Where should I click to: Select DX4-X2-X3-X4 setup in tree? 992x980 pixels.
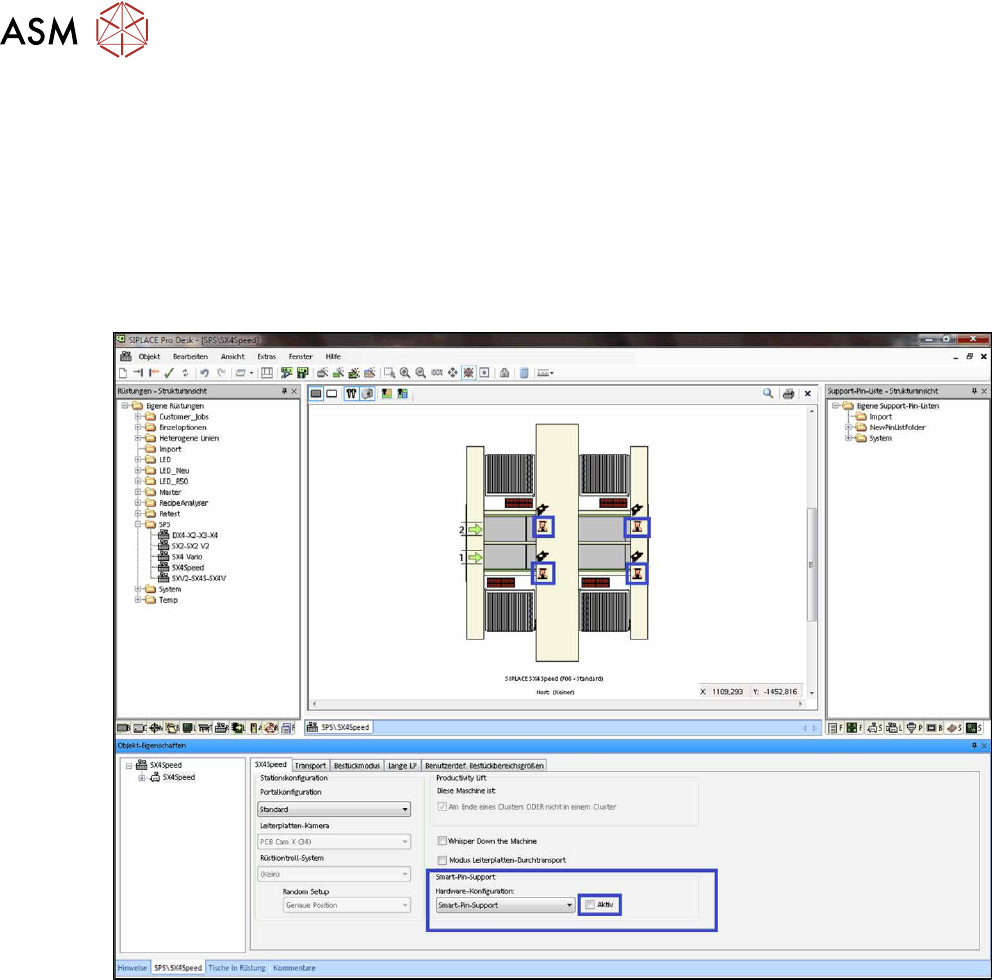click(x=195, y=535)
